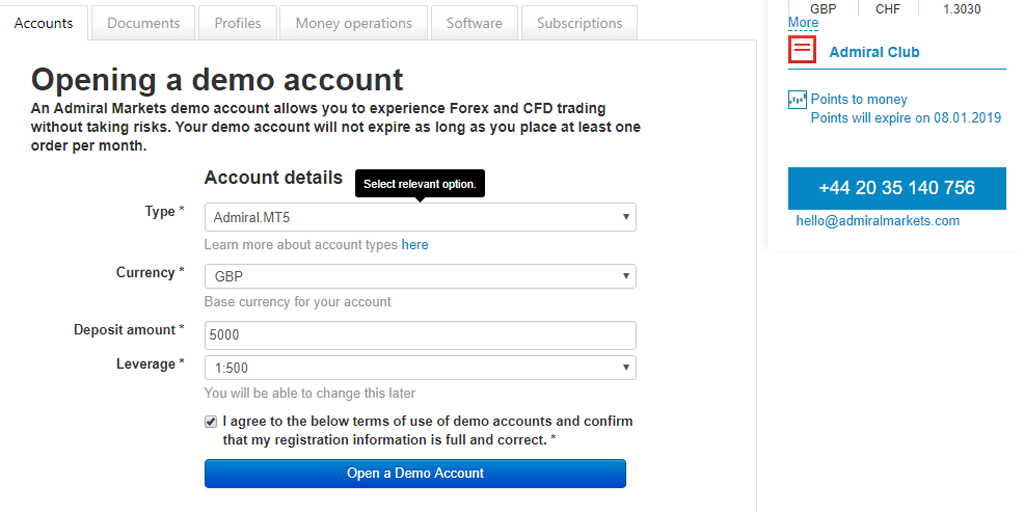
Task: Open the Documents tab
Action: 144,23
